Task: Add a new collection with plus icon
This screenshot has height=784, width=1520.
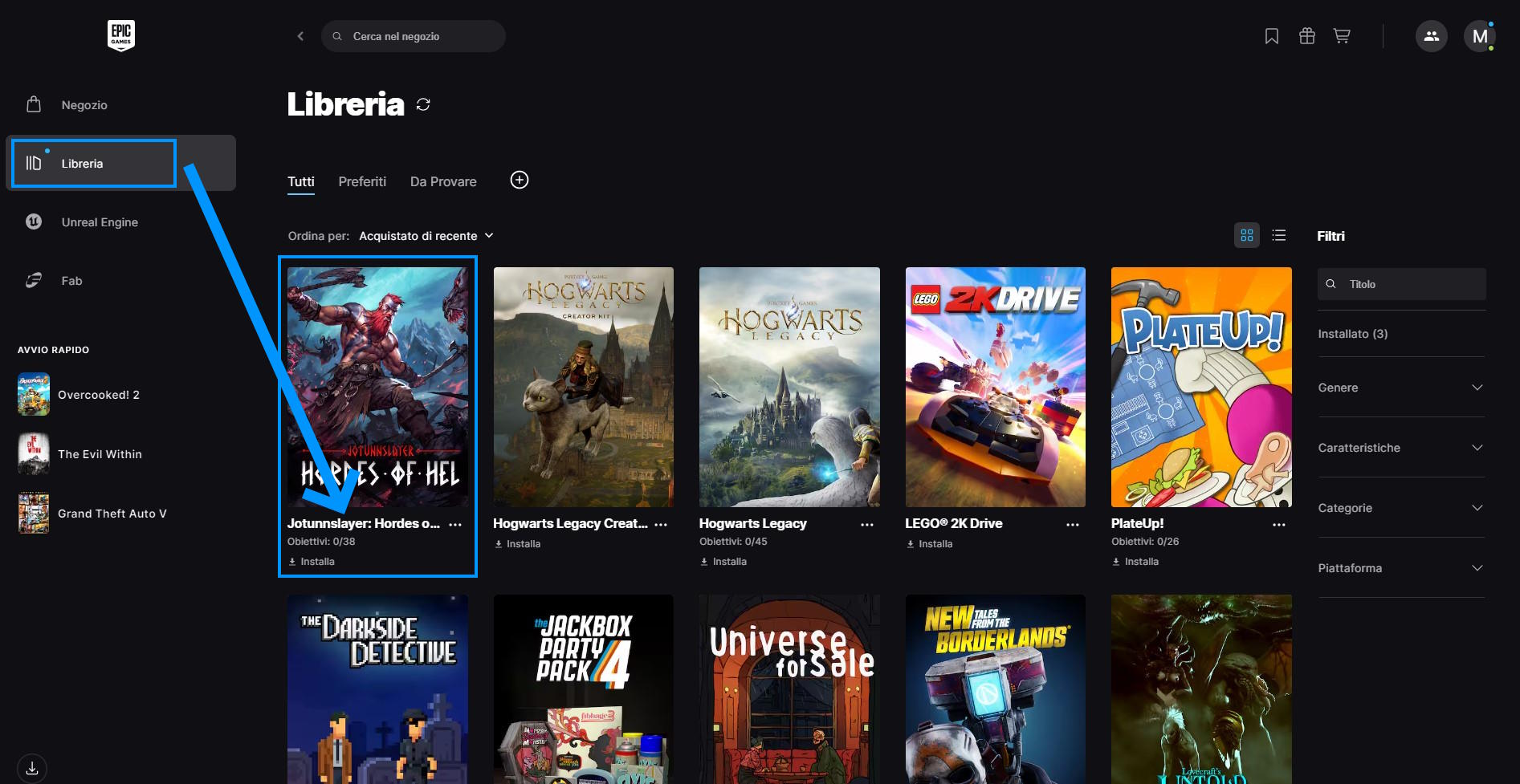Action: (x=520, y=181)
